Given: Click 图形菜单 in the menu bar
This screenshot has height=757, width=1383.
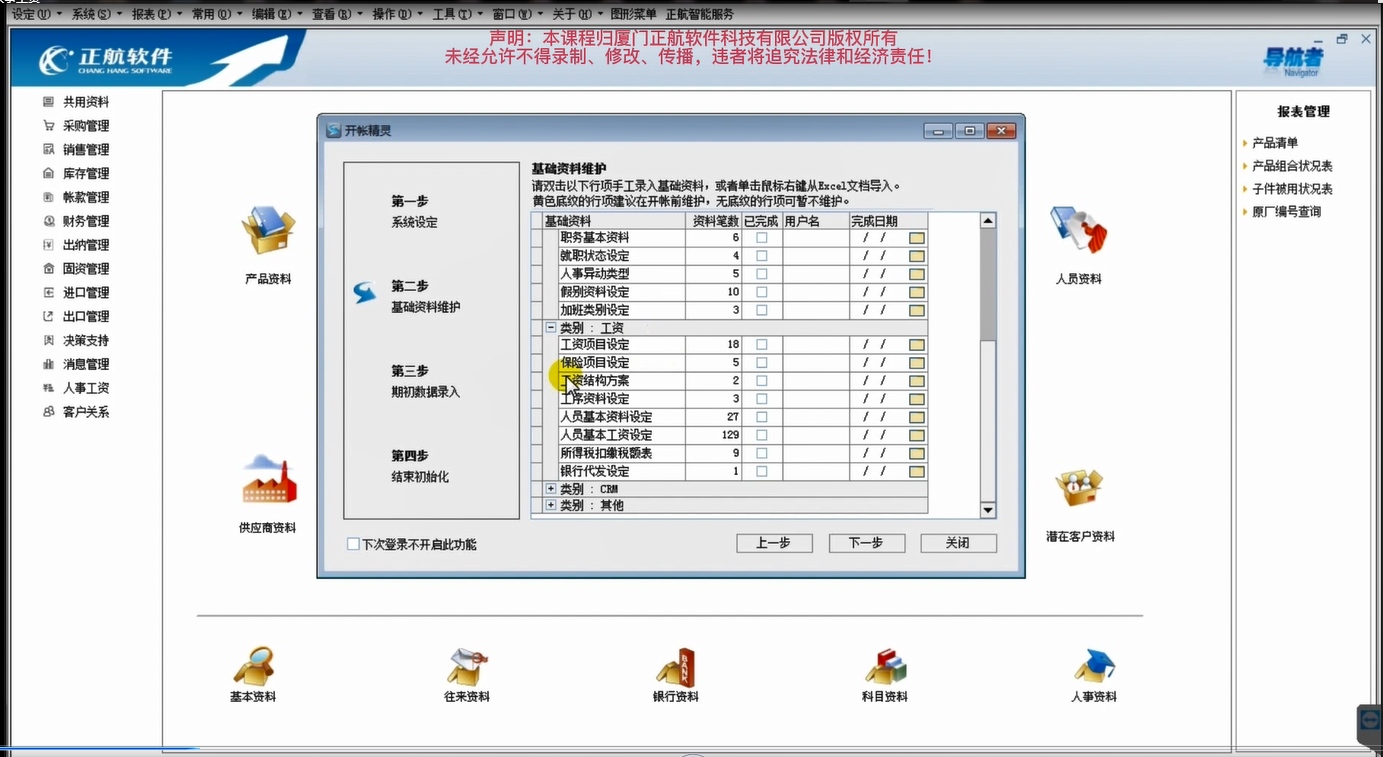Looking at the screenshot, I should (x=633, y=14).
